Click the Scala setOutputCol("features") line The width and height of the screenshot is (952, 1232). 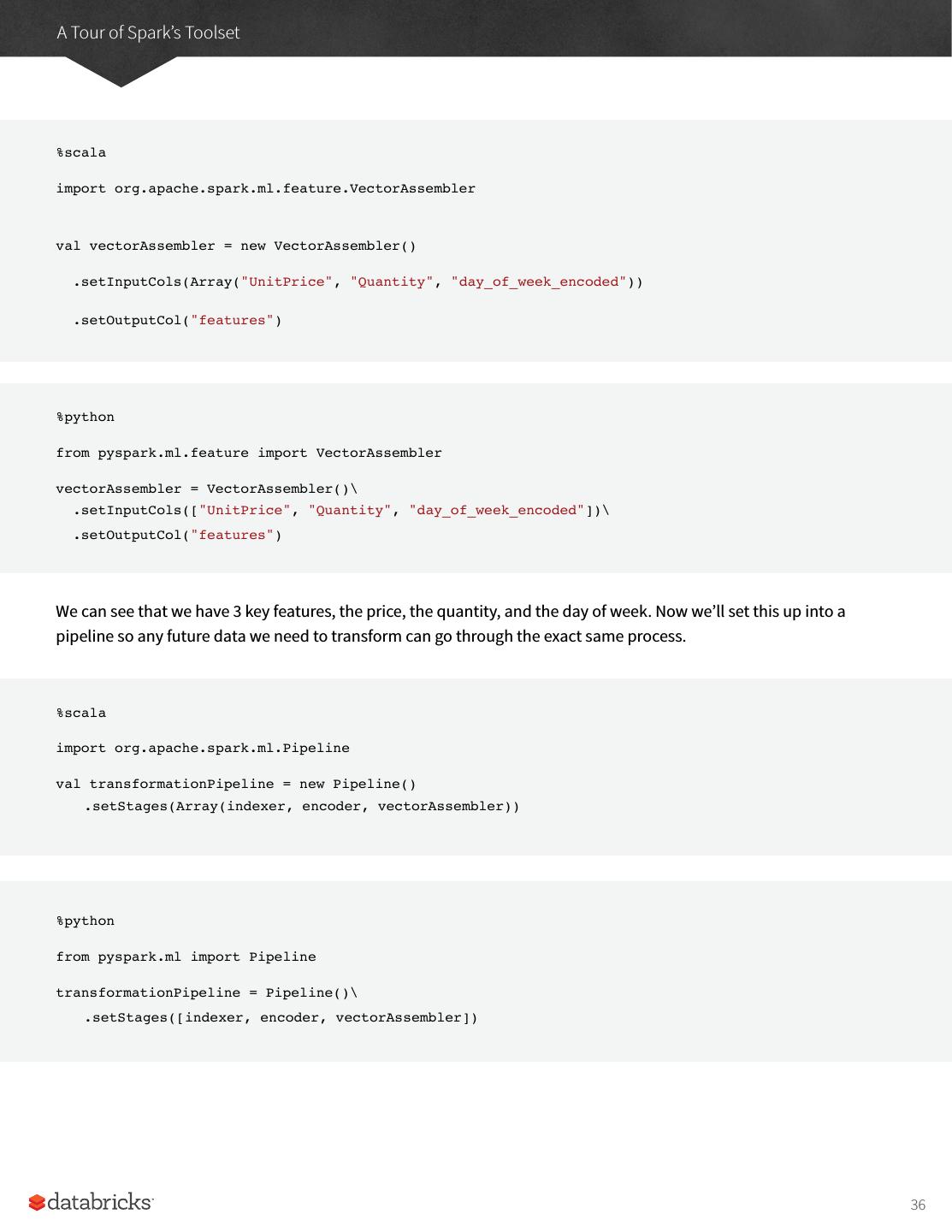pos(177,321)
